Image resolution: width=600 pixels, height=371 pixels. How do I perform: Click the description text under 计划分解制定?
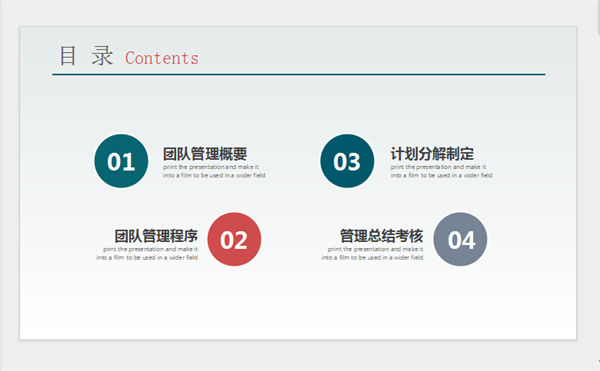(442, 171)
